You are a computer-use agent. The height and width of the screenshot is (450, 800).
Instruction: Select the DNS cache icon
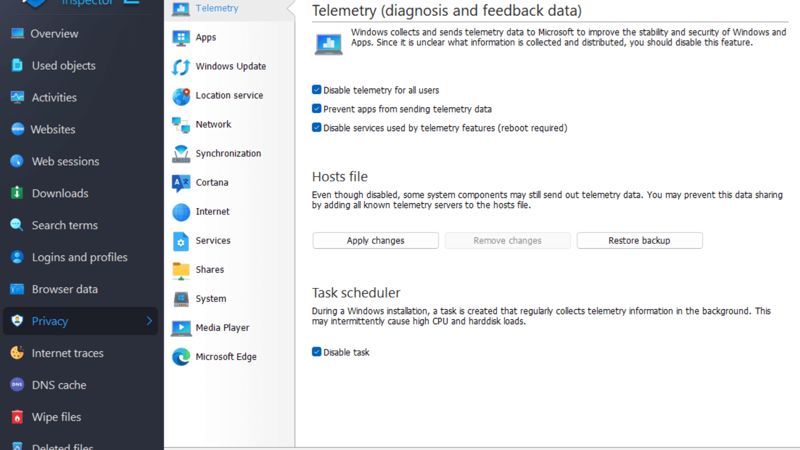[x=17, y=385]
